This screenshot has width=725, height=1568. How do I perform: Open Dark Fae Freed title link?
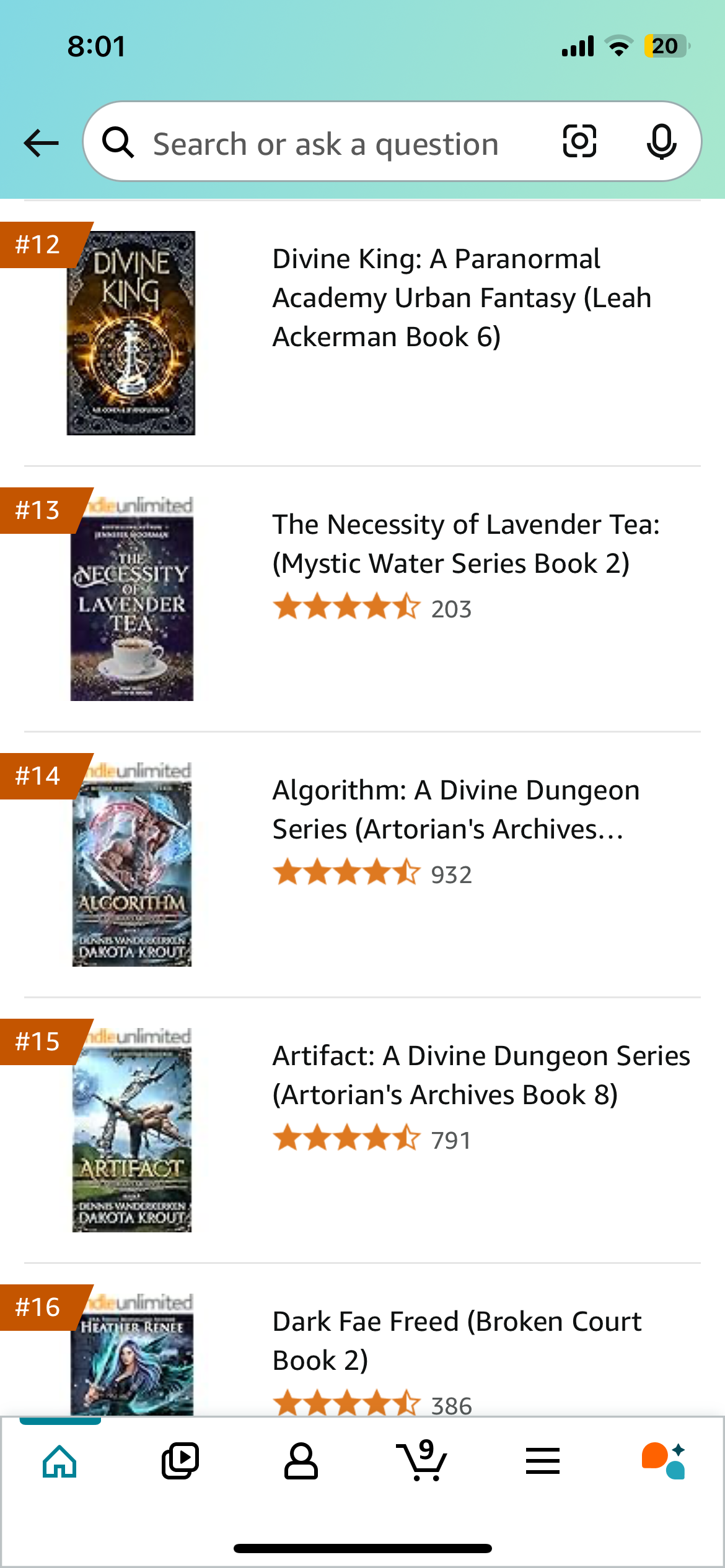(457, 1341)
